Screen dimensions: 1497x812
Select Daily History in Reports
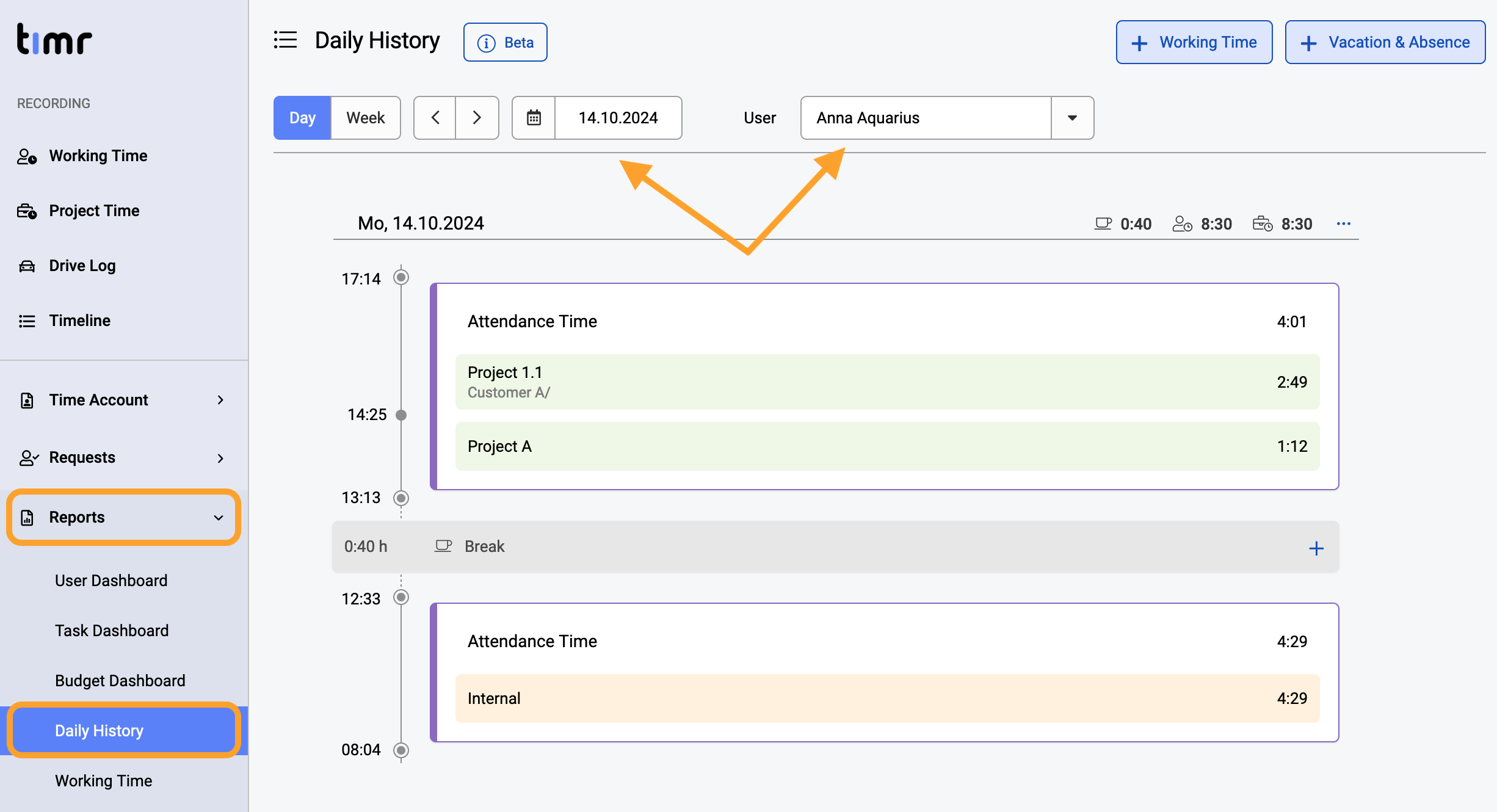(x=124, y=731)
